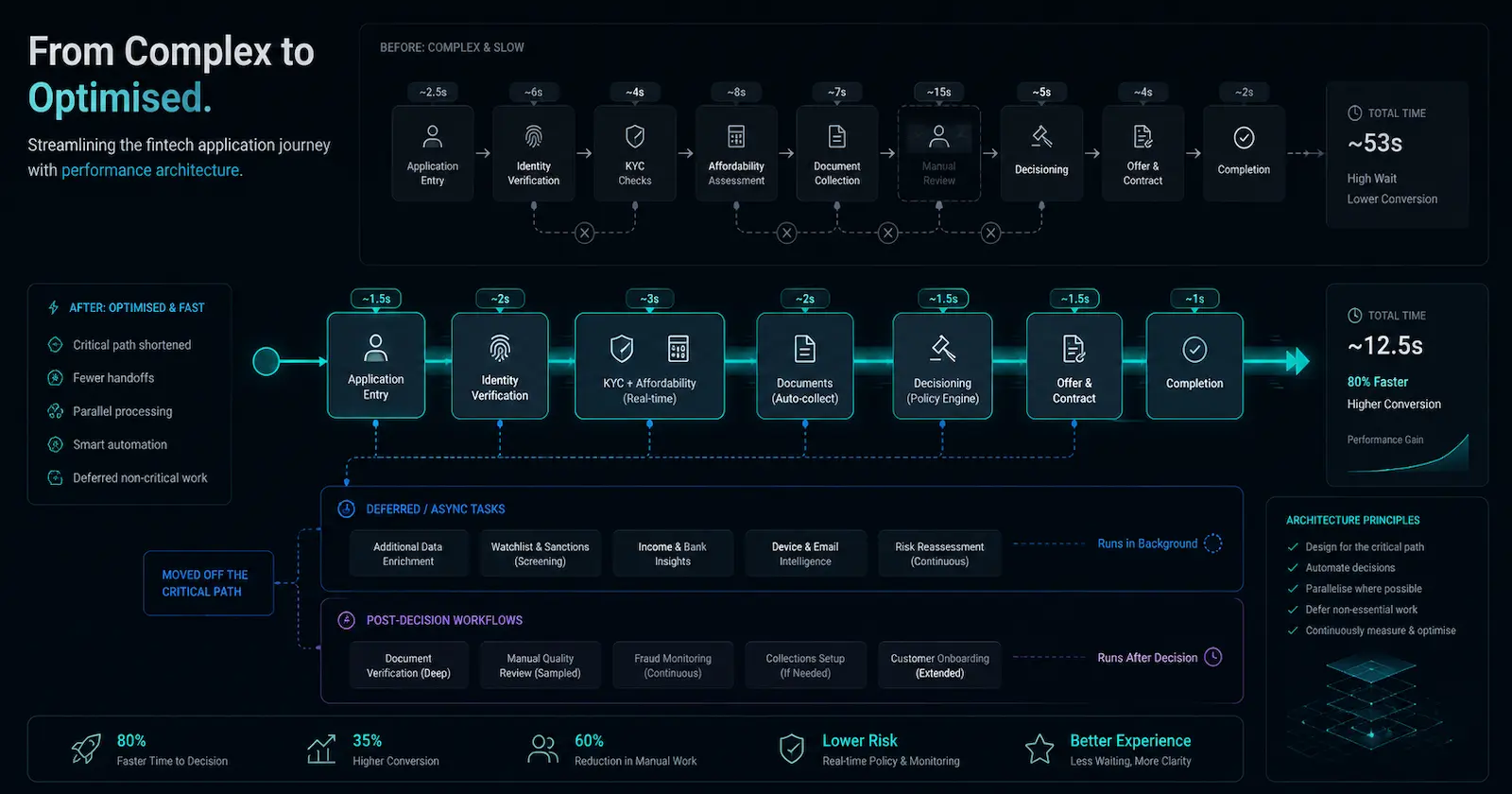Click the 'Automate decisions' principle
Image resolution: width=1512 pixels, height=794 pixels.
1349,568
